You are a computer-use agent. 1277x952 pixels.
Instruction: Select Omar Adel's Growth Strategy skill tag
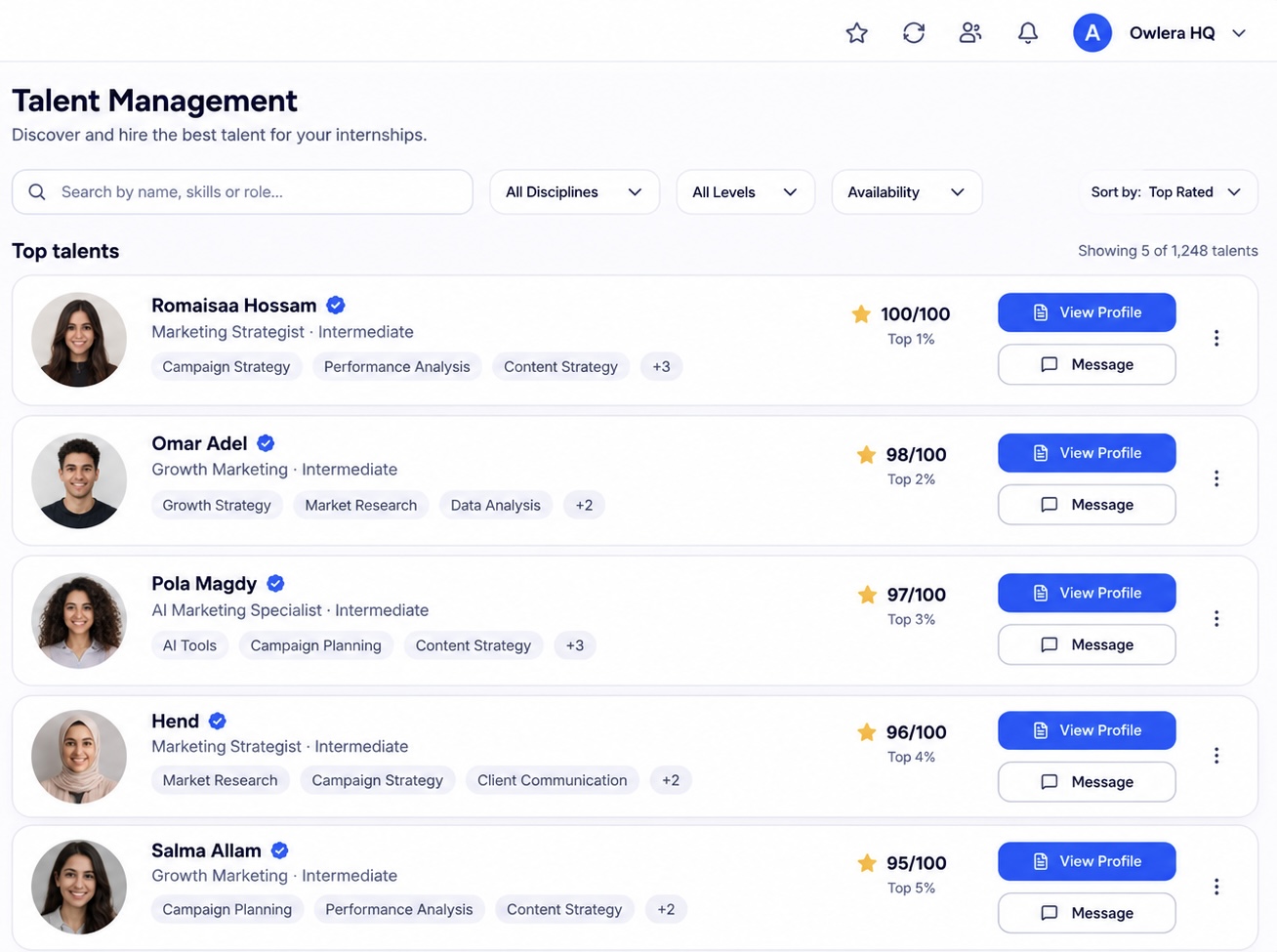(x=217, y=505)
